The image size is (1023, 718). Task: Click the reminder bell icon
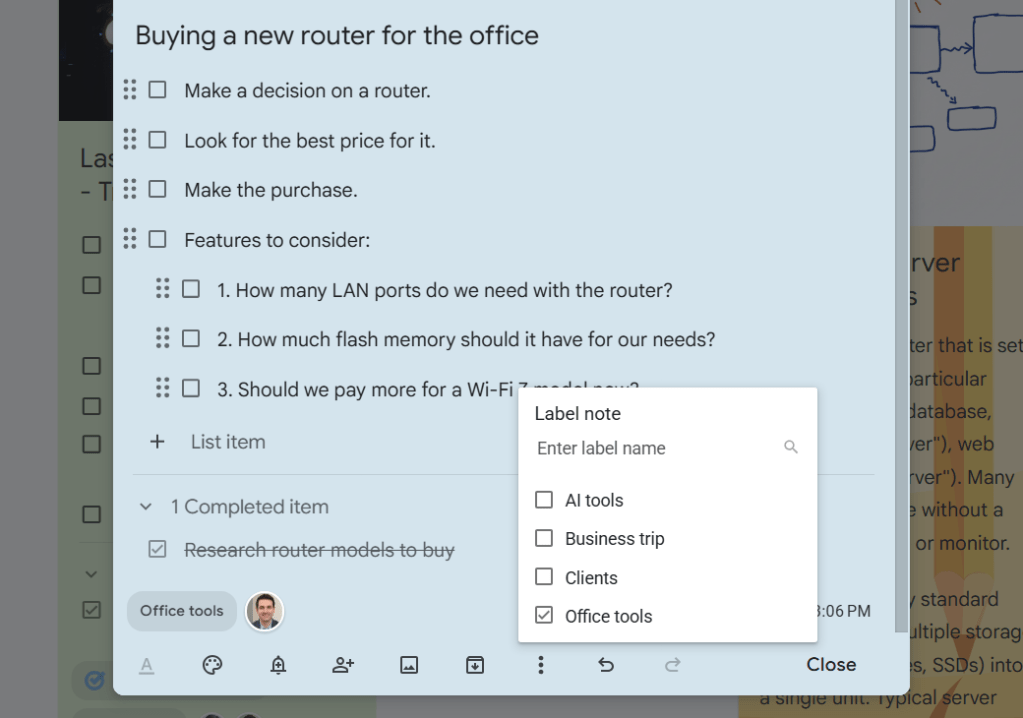[277, 665]
